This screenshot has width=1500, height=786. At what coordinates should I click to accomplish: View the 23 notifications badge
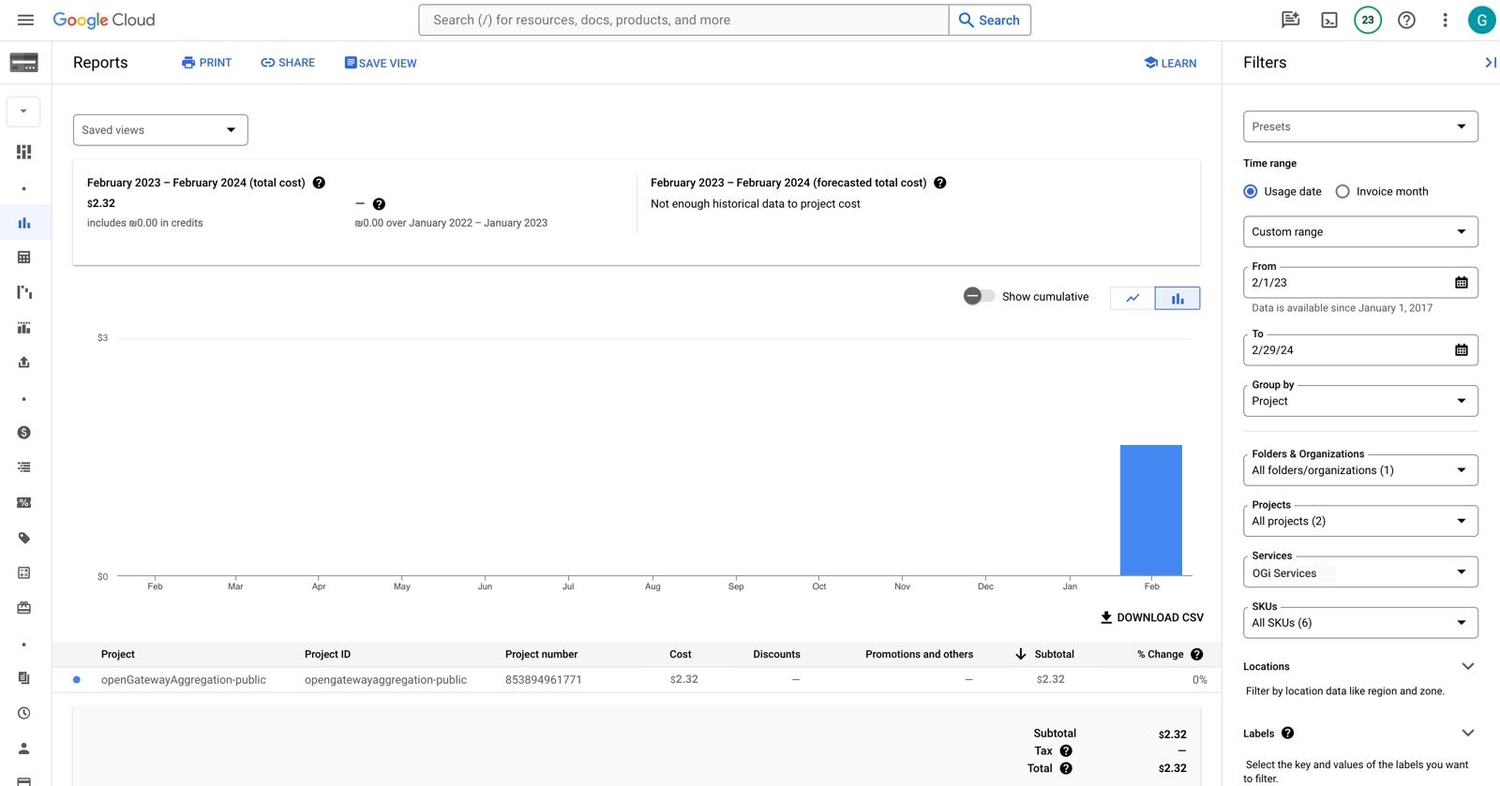click(x=1367, y=20)
